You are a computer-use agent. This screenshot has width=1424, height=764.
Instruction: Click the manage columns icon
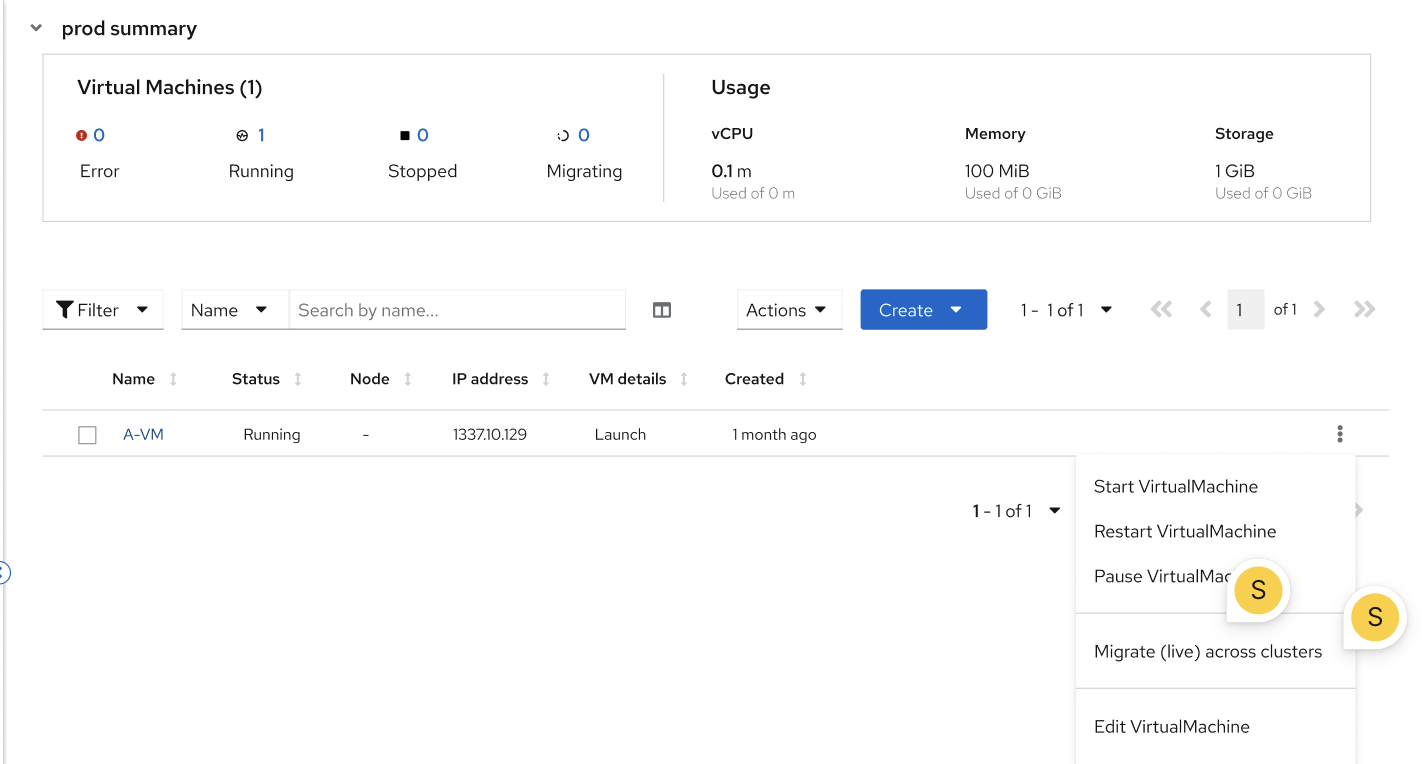(661, 310)
